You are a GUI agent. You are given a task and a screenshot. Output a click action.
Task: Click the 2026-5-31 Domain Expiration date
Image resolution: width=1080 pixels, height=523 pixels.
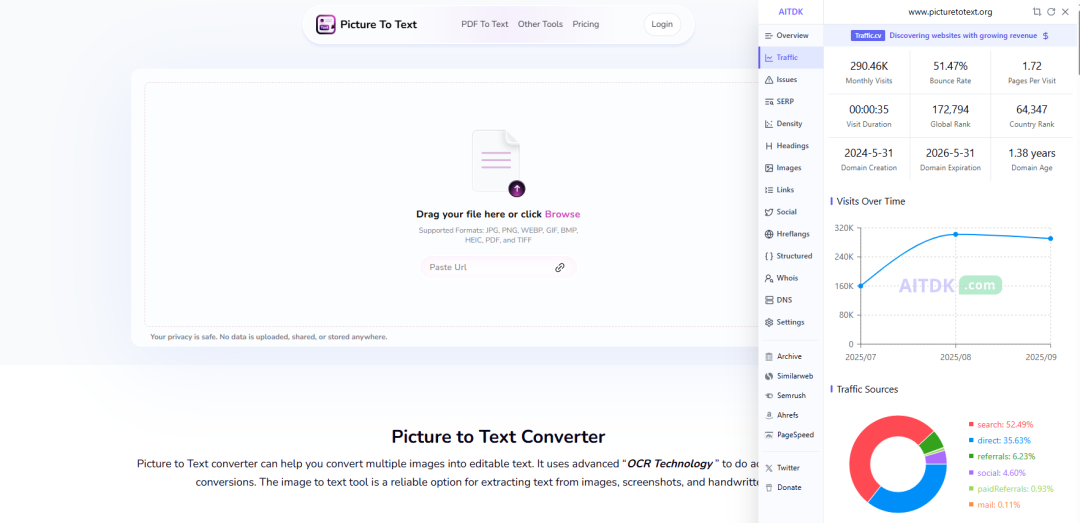(951, 153)
